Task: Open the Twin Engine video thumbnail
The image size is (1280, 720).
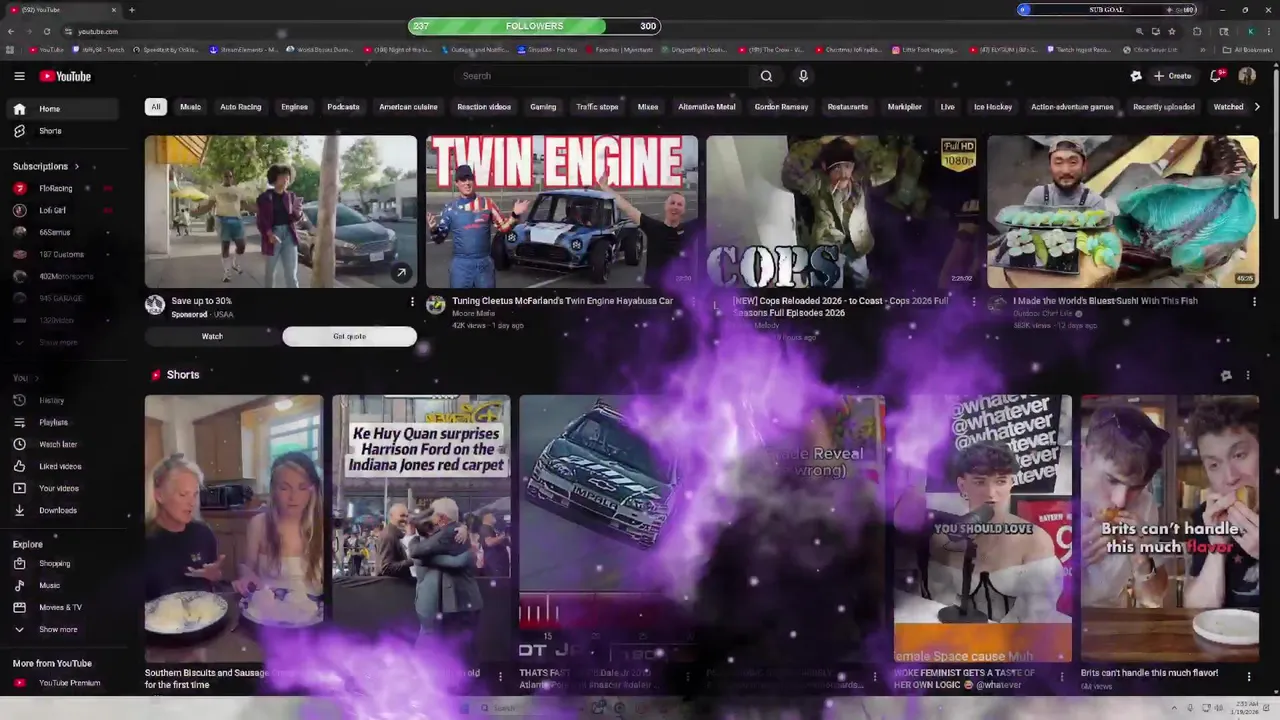Action: point(562,212)
